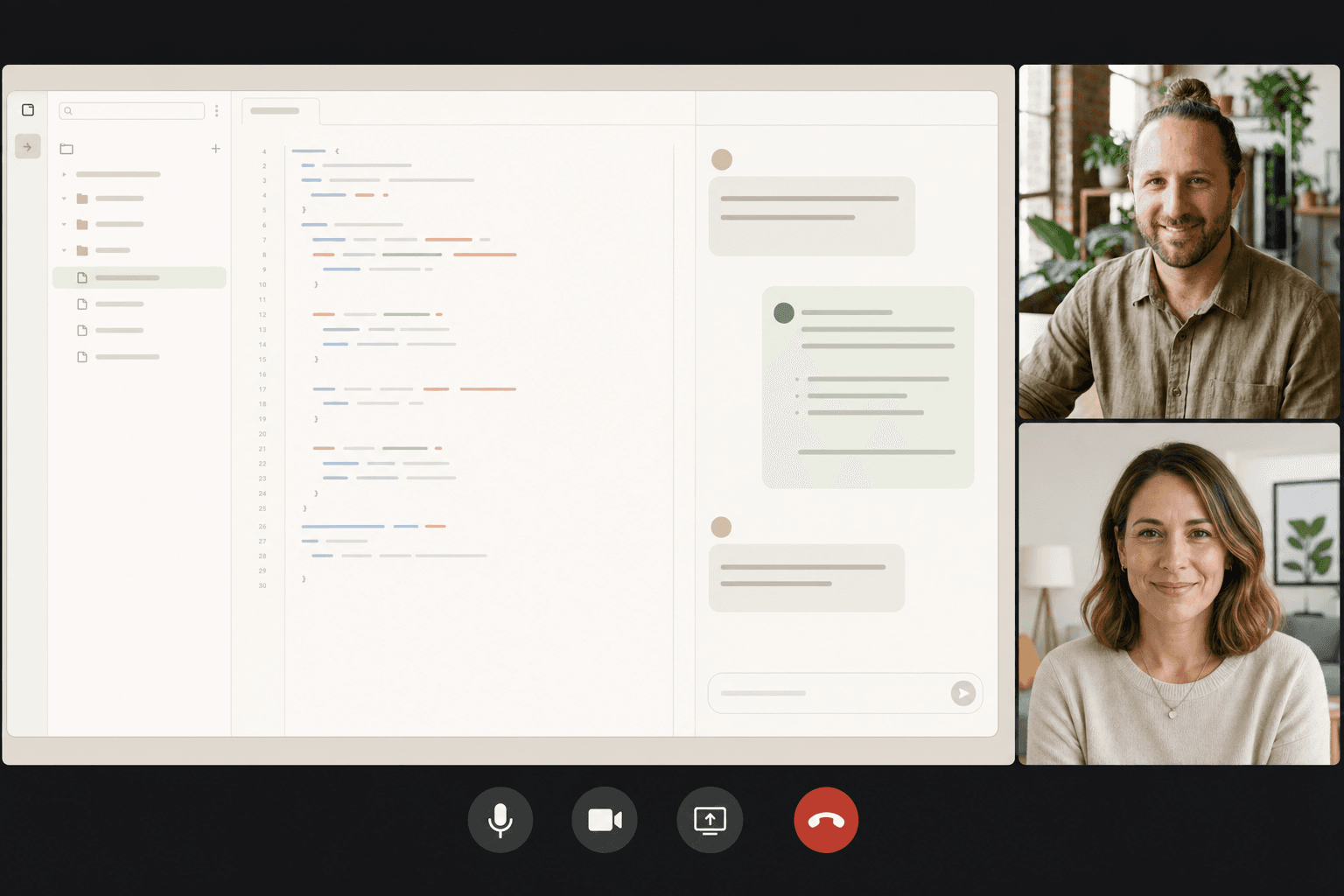This screenshot has height=896, width=1344.
Task: Click line number 10 in the gutter
Action: [262, 284]
